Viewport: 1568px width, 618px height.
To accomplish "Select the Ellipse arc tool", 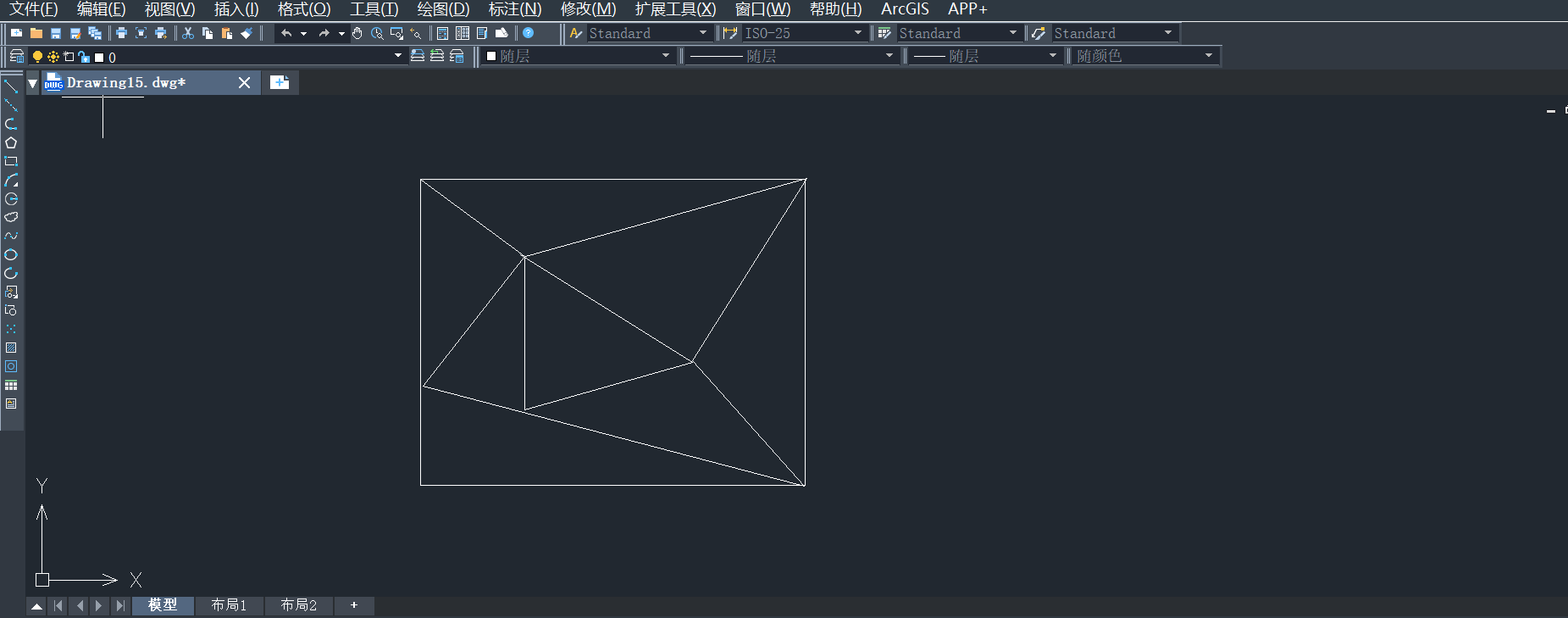I will click(11, 273).
